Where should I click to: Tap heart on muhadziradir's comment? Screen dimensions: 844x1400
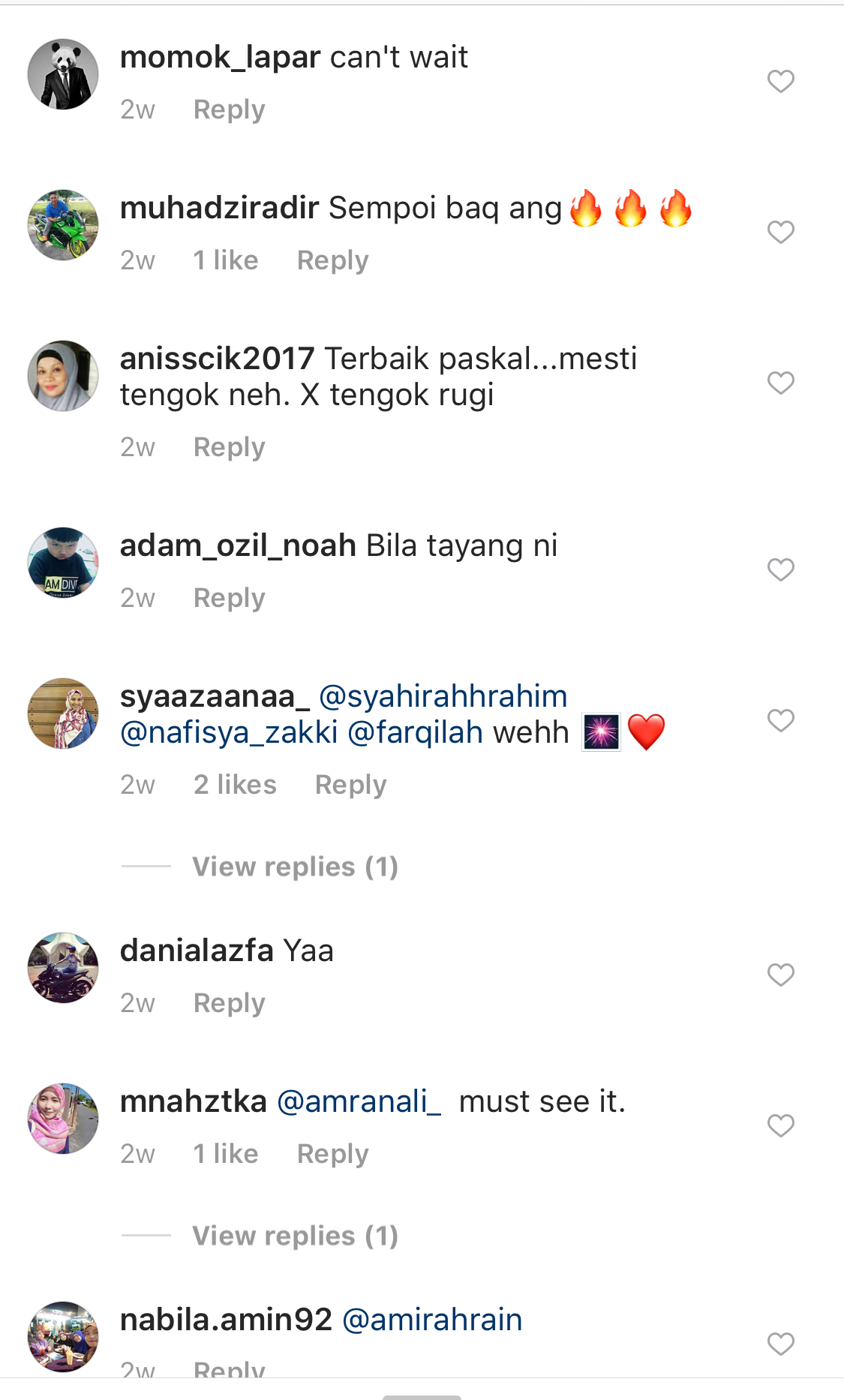click(x=780, y=232)
